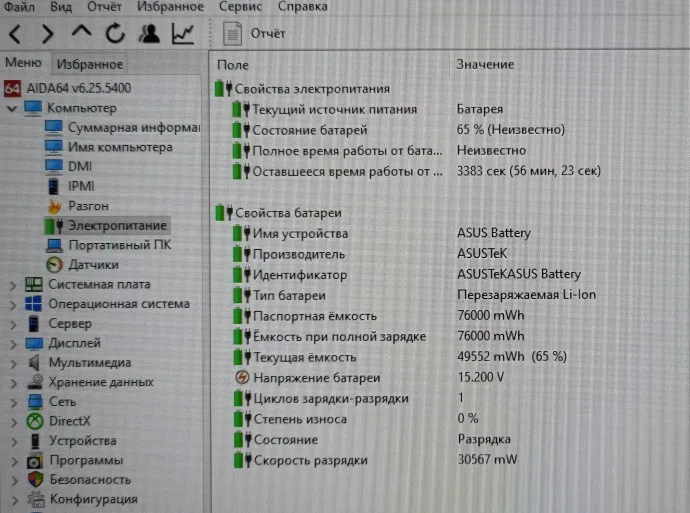The width and height of the screenshot is (690, 513).
Task: Switch to the Меню tab
Action: [23, 63]
